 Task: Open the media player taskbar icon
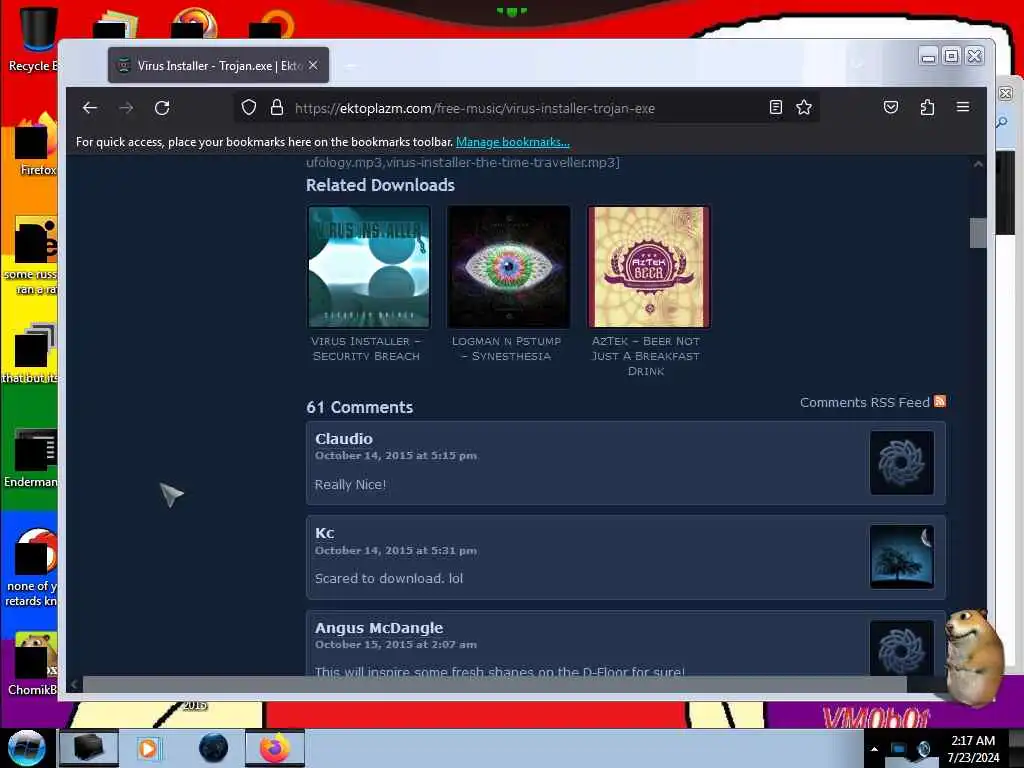(x=148, y=748)
